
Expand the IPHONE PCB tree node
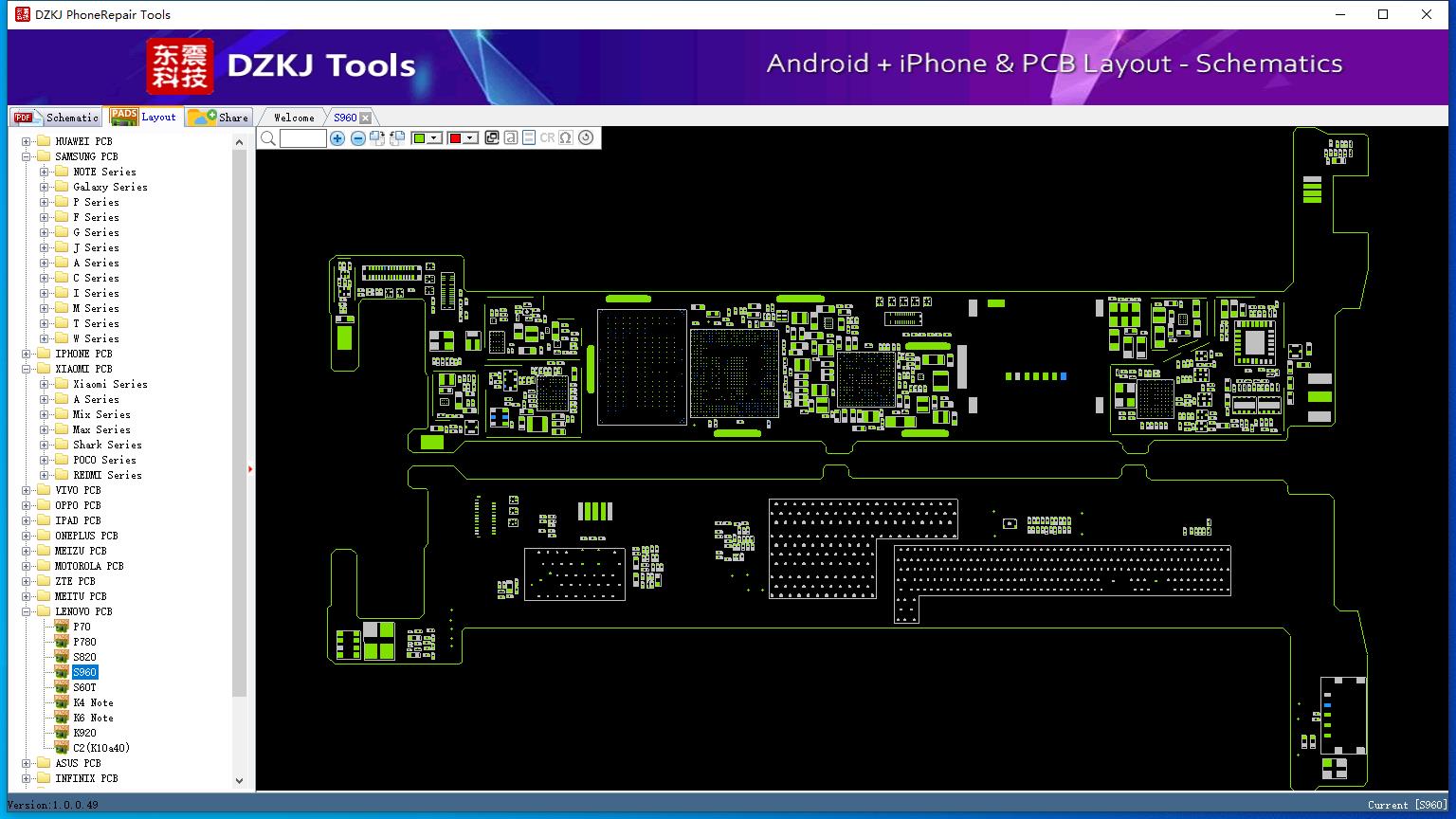27,354
